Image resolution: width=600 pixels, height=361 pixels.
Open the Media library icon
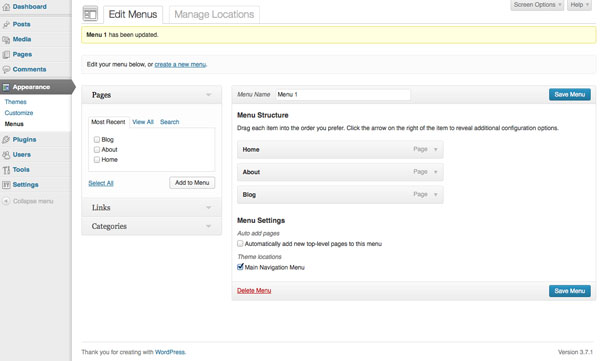(6, 39)
